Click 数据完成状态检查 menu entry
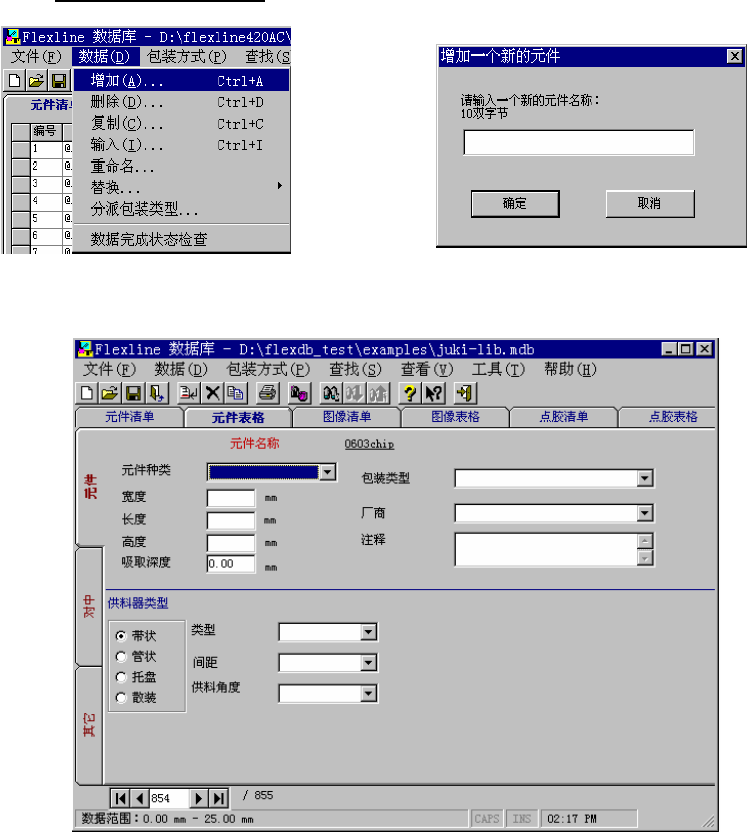Image resolution: width=747 pixels, height=832 pixels. [x=181, y=239]
